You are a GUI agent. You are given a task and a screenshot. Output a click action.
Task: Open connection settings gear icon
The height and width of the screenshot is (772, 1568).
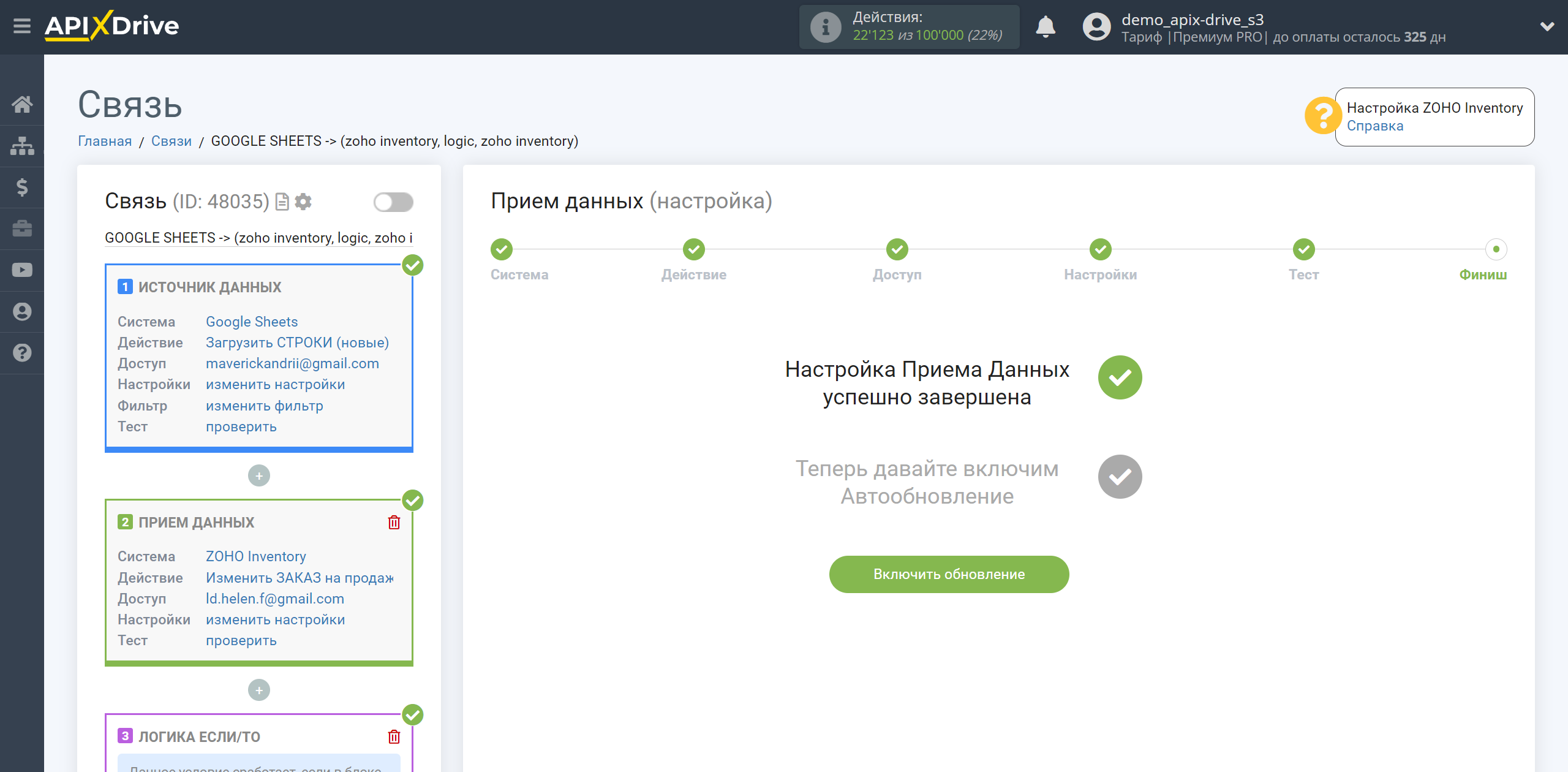(x=303, y=202)
